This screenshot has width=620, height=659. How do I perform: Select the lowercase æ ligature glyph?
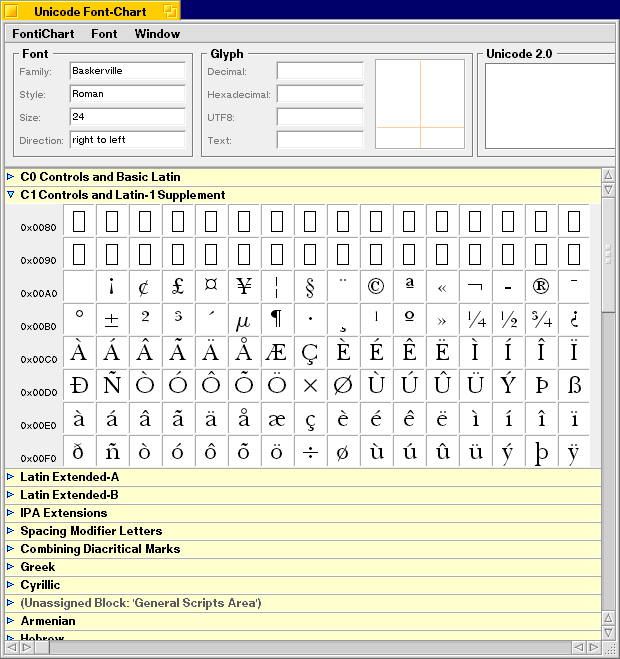click(x=277, y=418)
